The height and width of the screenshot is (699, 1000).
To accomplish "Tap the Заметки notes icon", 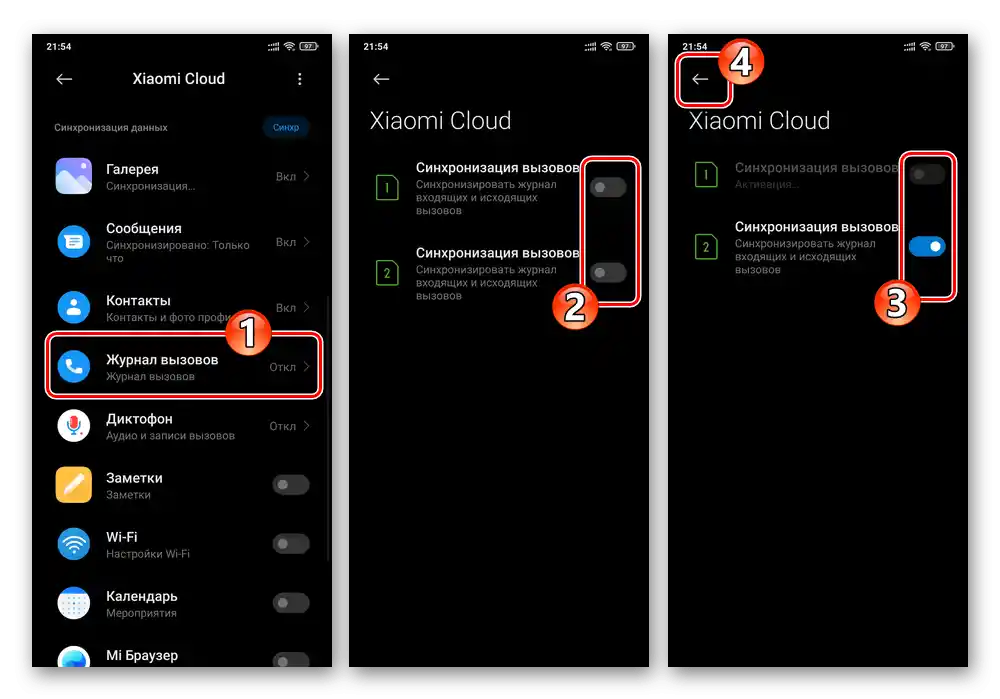I will coord(73,485).
